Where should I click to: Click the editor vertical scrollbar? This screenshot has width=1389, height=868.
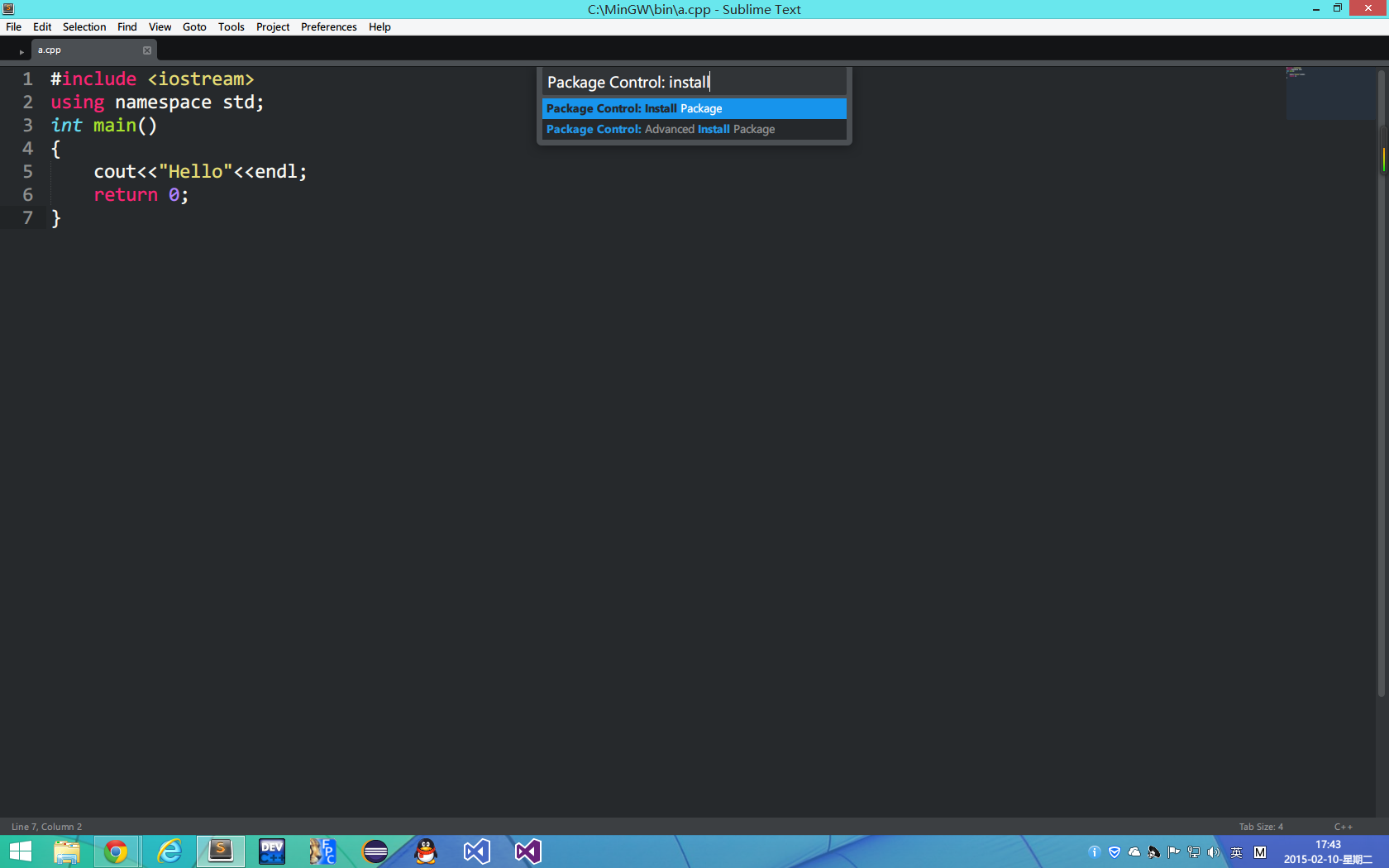[x=1382, y=384]
